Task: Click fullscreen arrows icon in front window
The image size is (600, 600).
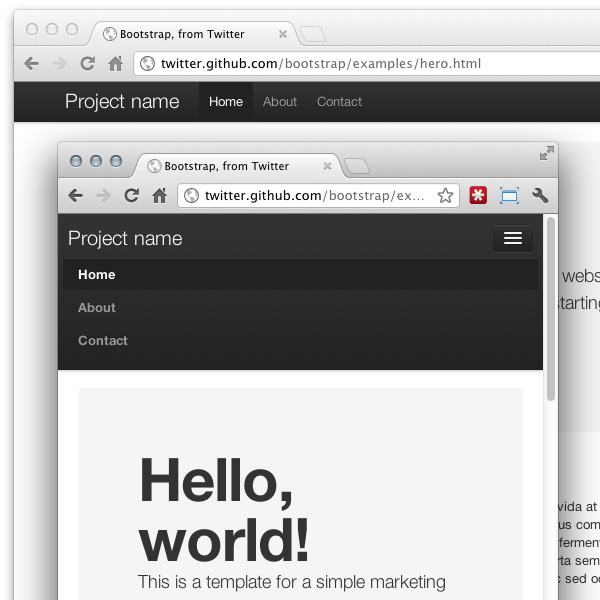Action: coord(547,153)
